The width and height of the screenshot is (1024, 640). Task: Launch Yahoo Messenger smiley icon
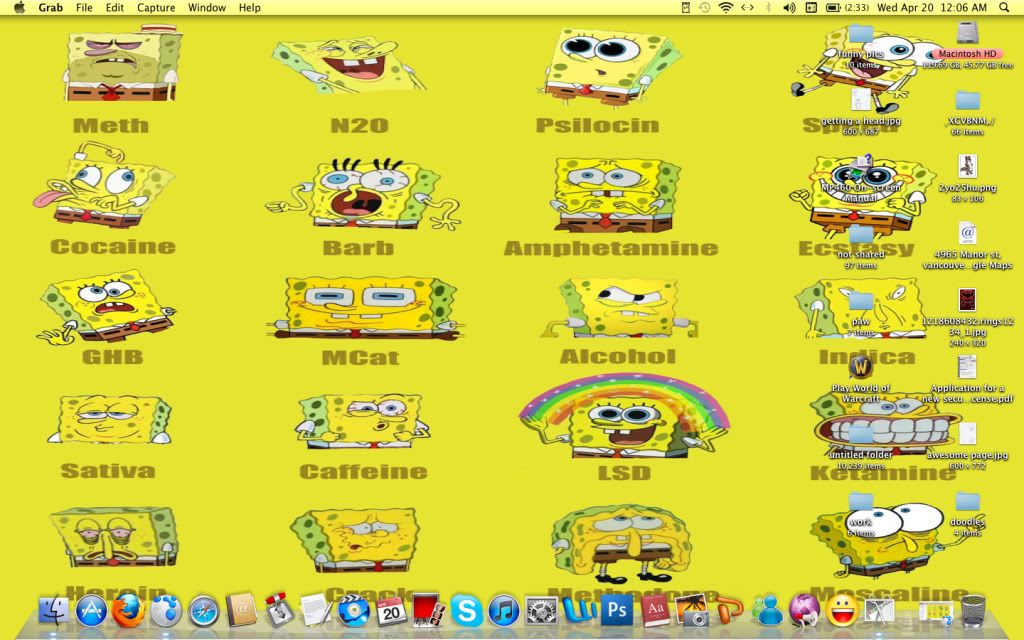pos(842,611)
